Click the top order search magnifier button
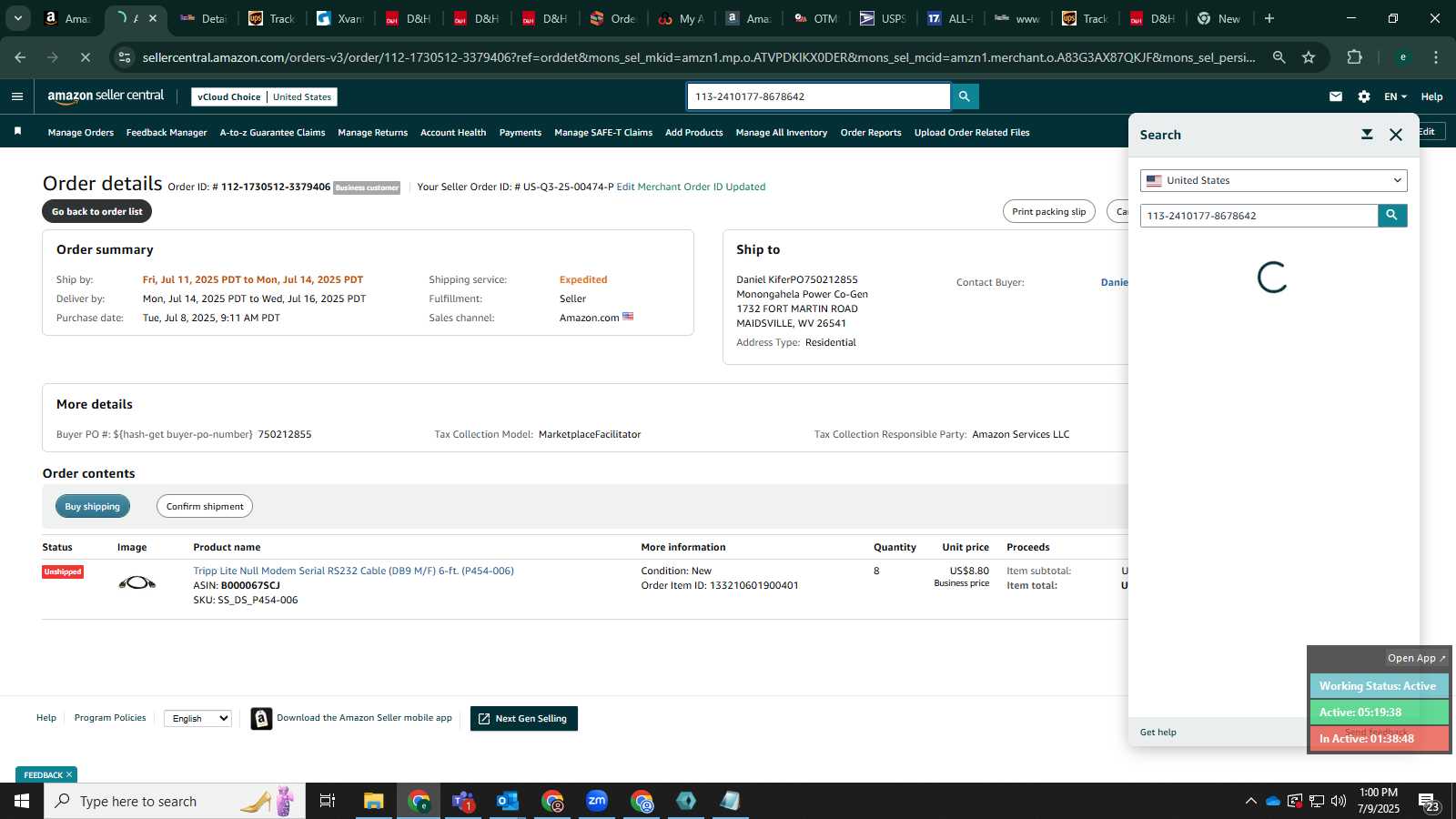 click(964, 96)
